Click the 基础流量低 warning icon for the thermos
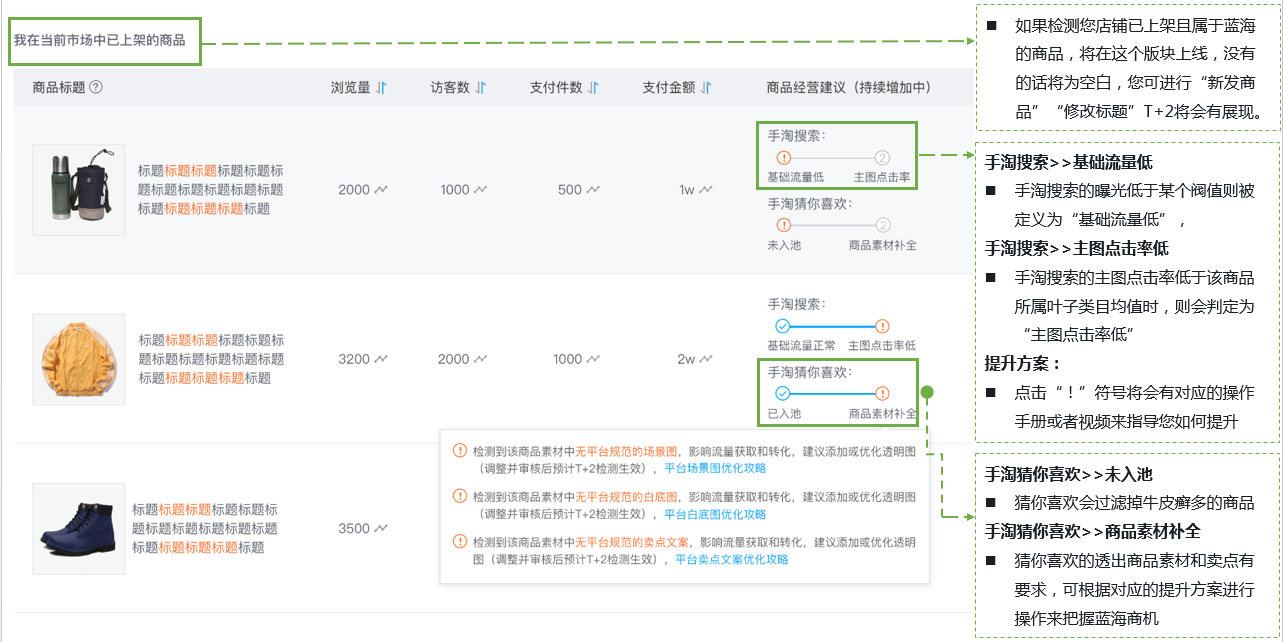The width and height of the screenshot is (1283, 642). (x=783, y=158)
